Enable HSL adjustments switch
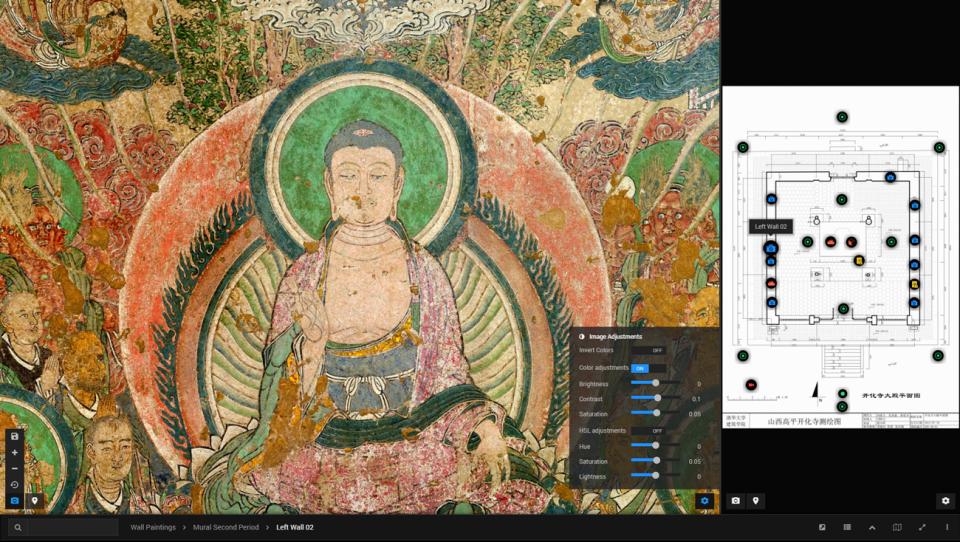The height and width of the screenshot is (542, 960). pyautogui.click(x=650, y=431)
